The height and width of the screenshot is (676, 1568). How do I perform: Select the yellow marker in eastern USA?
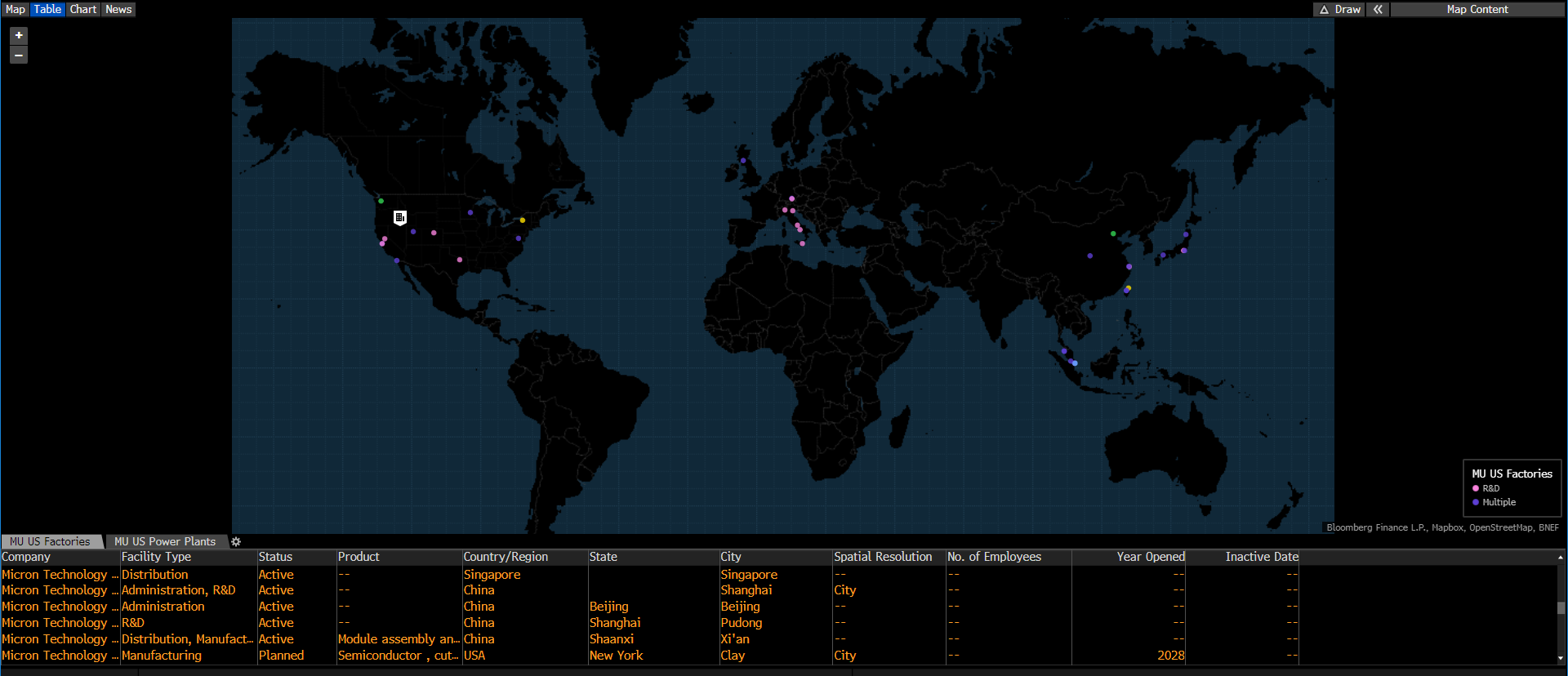point(523,220)
